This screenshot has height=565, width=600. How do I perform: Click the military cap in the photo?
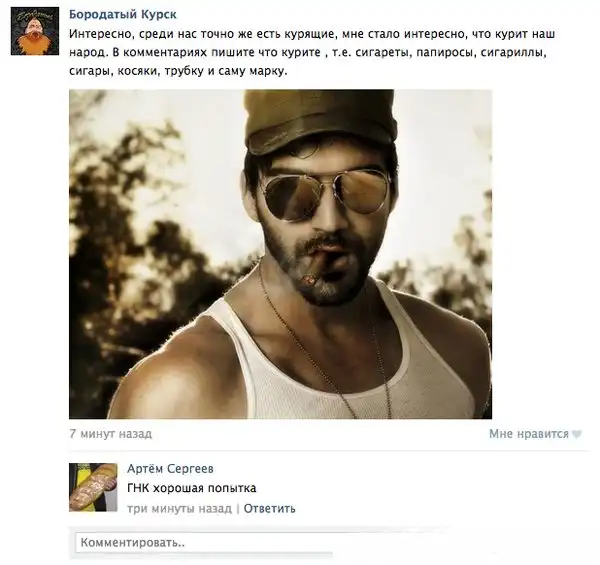pos(321,120)
